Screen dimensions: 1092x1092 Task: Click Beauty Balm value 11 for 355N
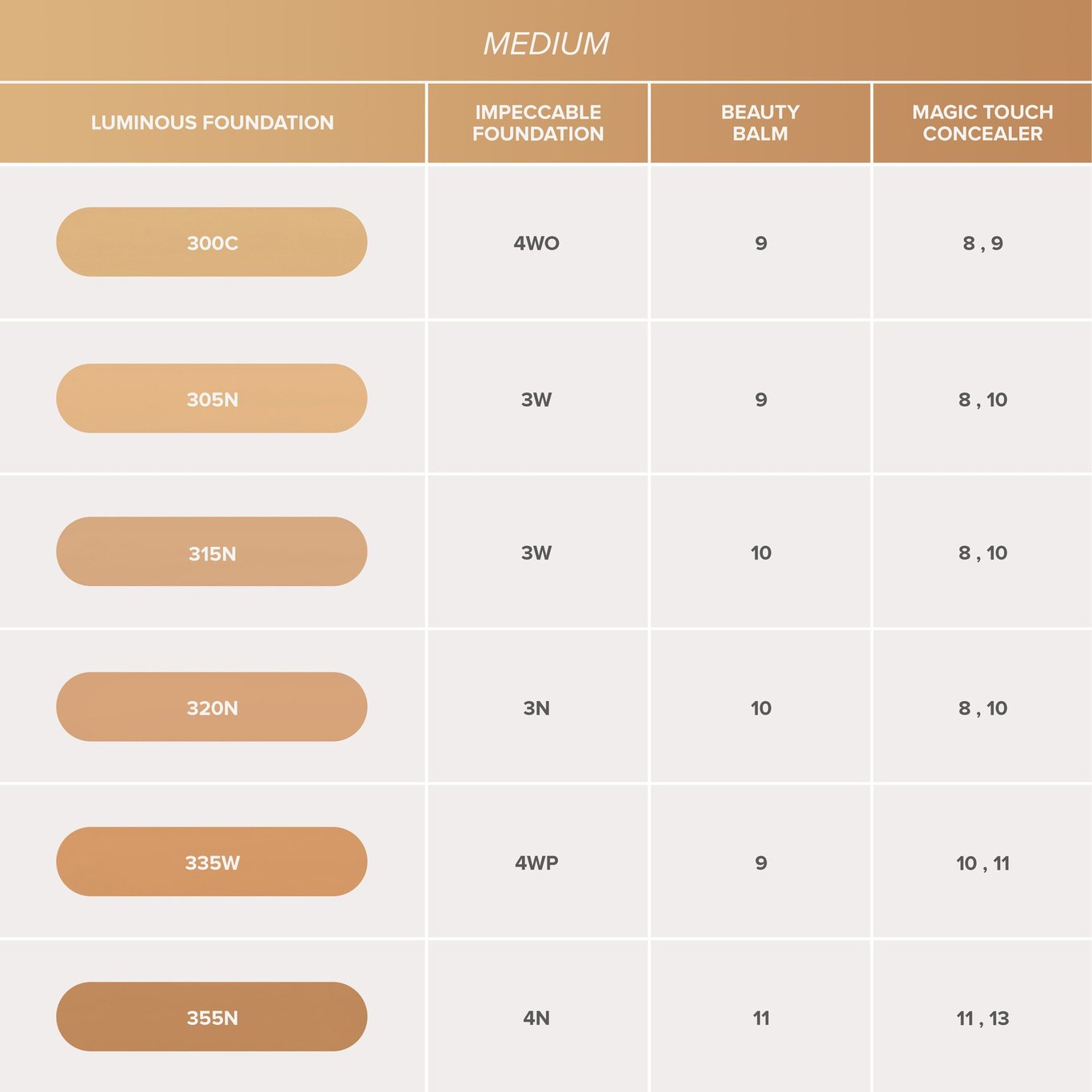pyautogui.click(x=761, y=1018)
